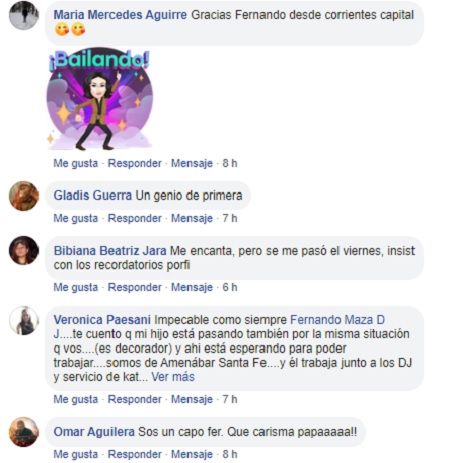
Task: Send a message to Bibiana Beatriz Jara
Action: pos(192,287)
